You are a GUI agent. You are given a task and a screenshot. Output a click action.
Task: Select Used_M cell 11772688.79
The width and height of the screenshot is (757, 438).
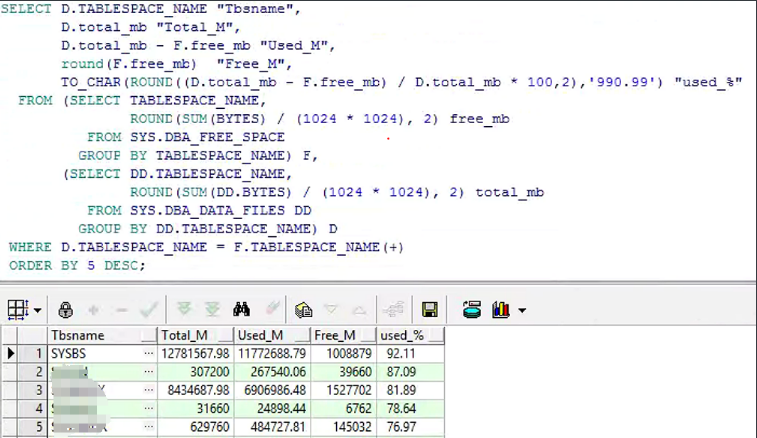click(x=272, y=353)
